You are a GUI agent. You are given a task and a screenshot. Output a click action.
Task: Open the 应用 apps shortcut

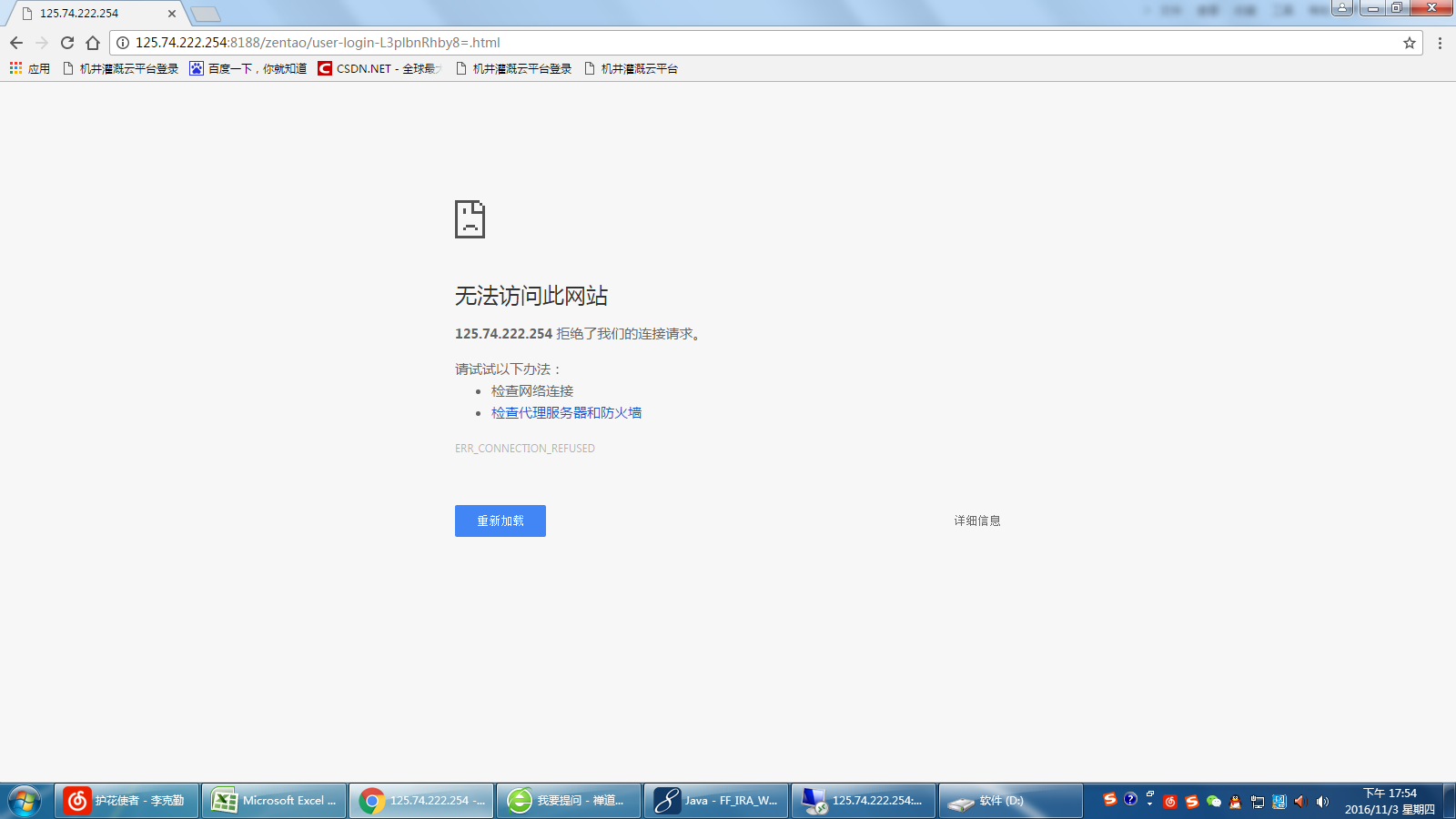coord(30,68)
